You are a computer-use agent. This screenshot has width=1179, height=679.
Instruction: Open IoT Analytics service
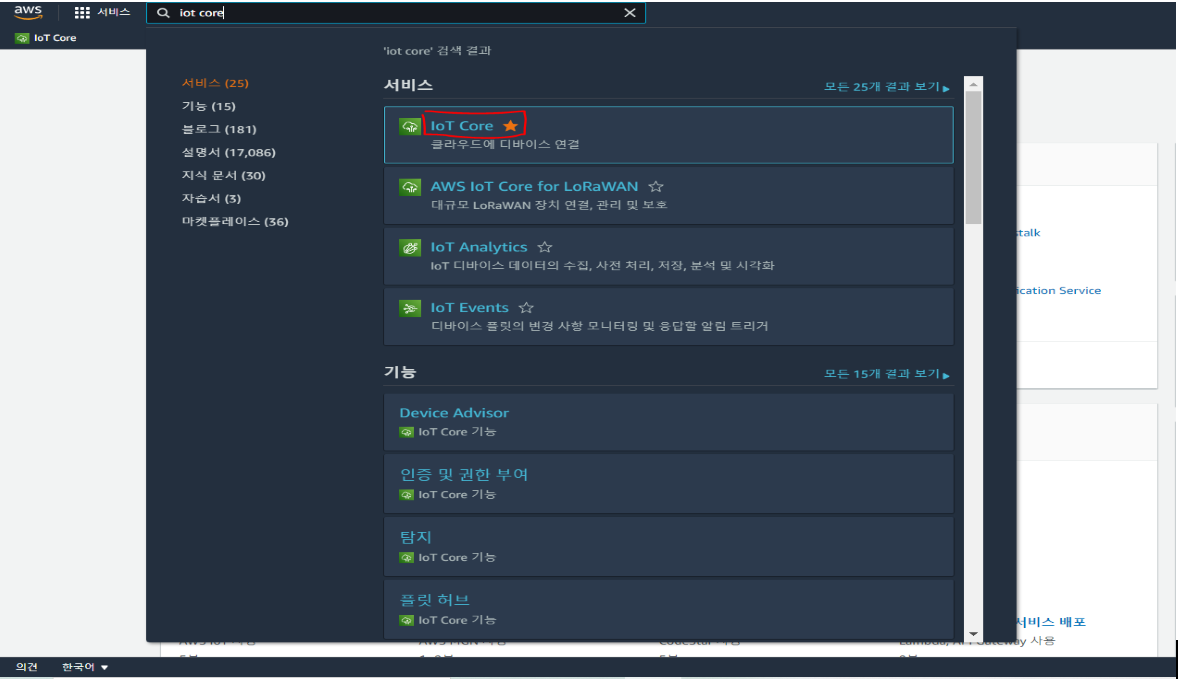click(478, 247)
